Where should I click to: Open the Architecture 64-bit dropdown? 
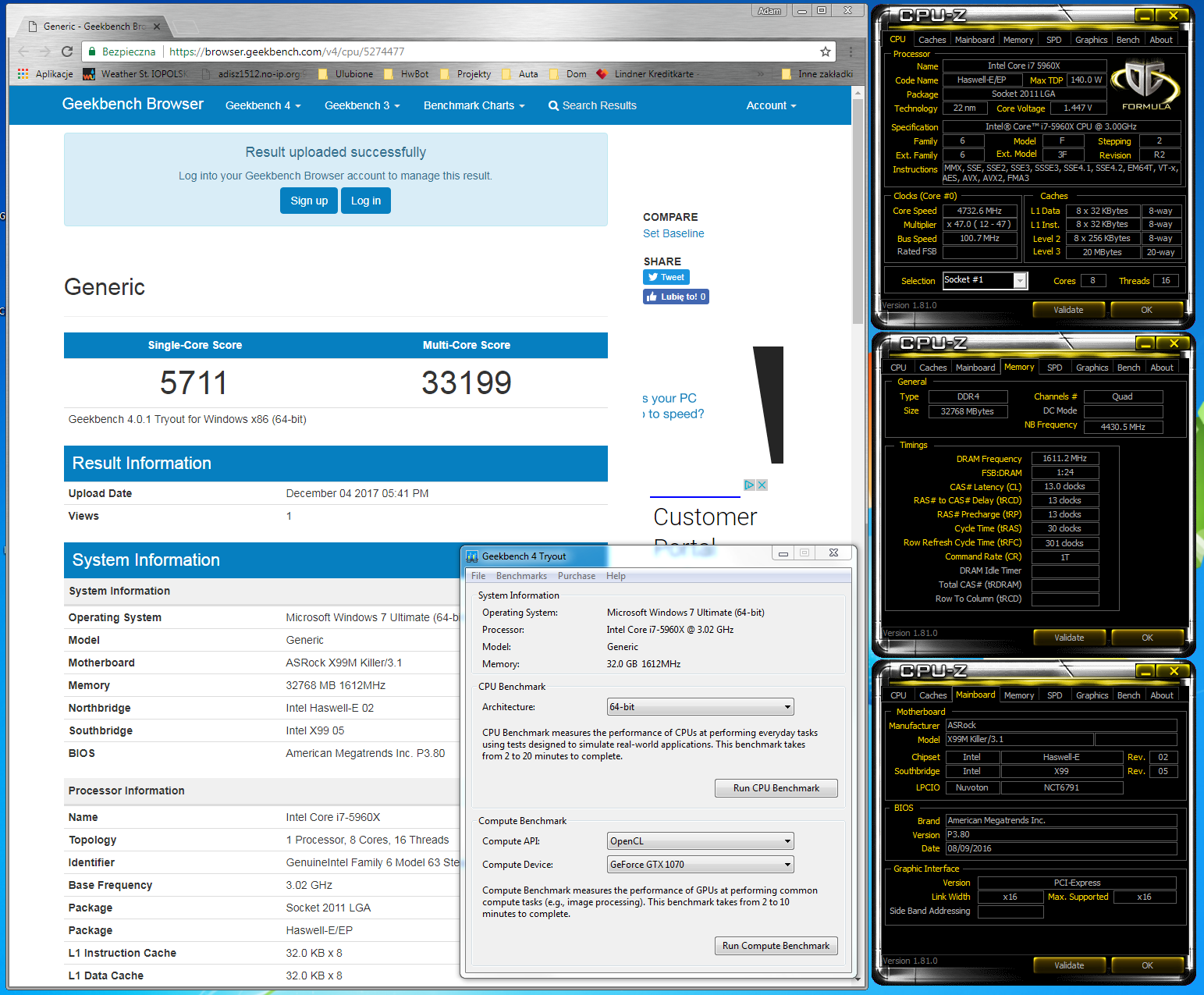click(700, 707)
